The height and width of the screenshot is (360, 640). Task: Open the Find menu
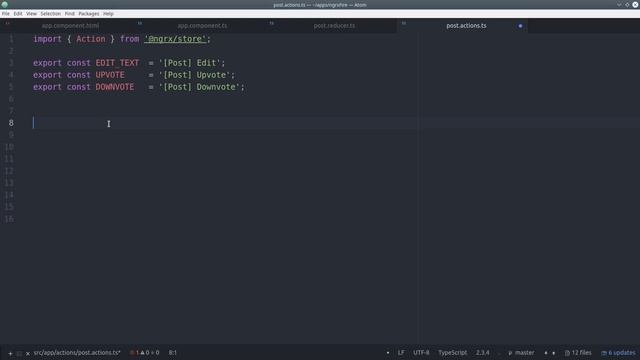coord(69,13)
